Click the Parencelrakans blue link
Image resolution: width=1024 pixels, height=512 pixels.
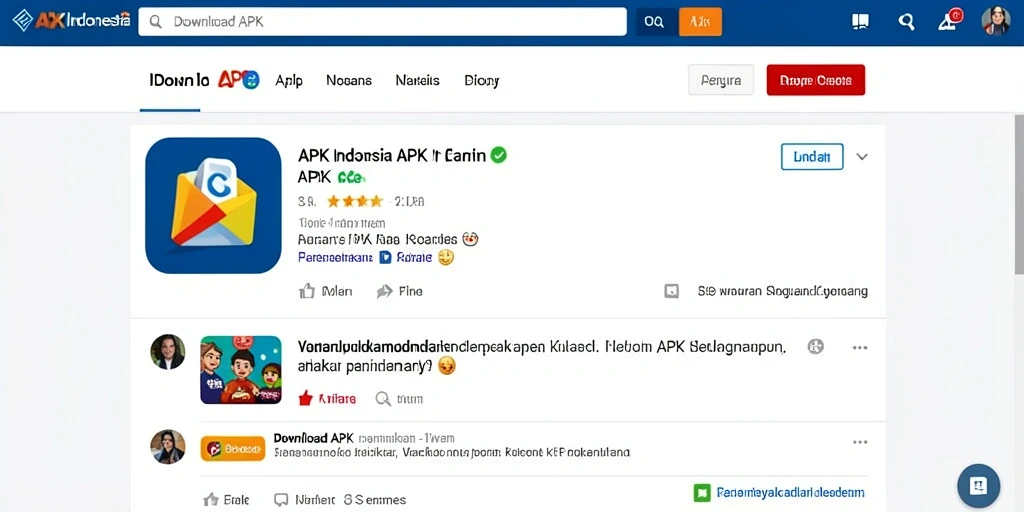pos(335,257)
